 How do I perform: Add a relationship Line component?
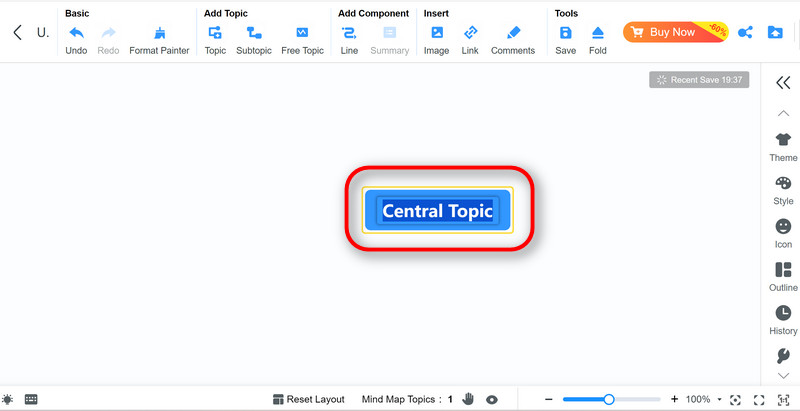[x=349, y=33]
